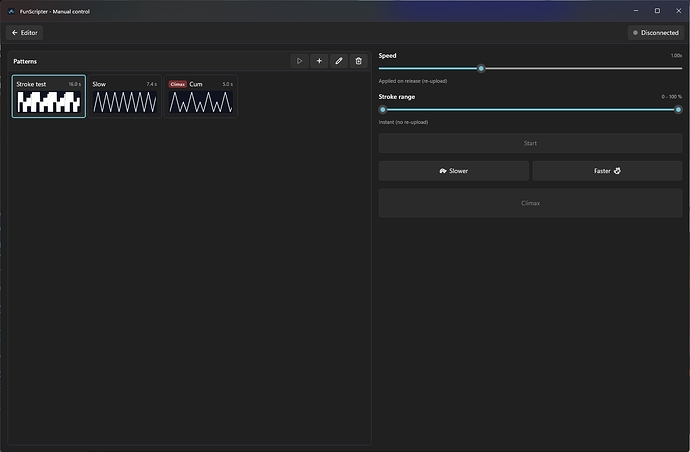The height and width of the screenshot is (452, 690).
Task: Select the Cum climax pattern card
Action: point(201,96)
